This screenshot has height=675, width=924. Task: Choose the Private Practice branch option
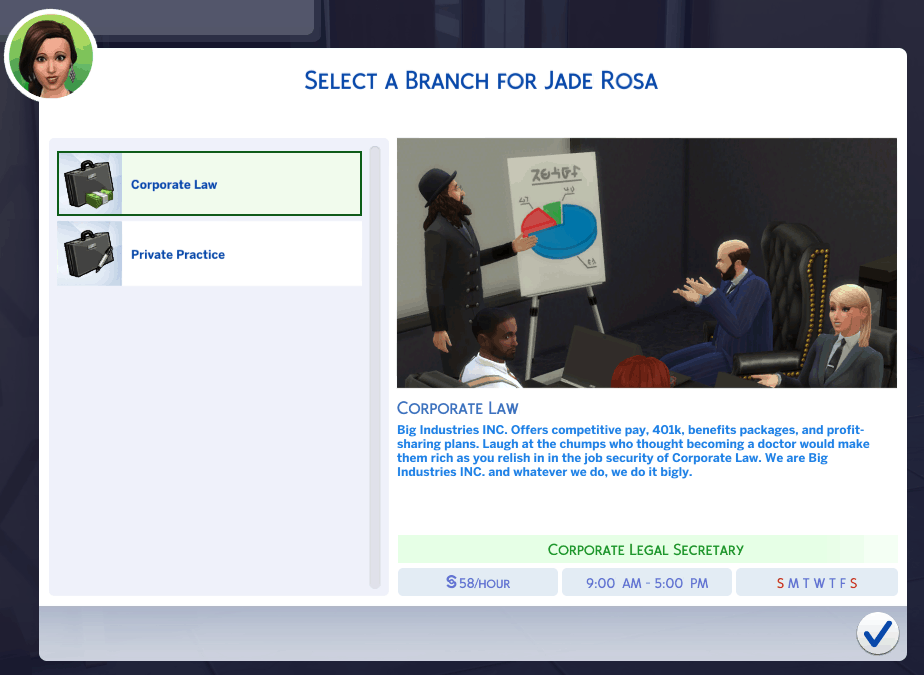(x=178, y=255)
